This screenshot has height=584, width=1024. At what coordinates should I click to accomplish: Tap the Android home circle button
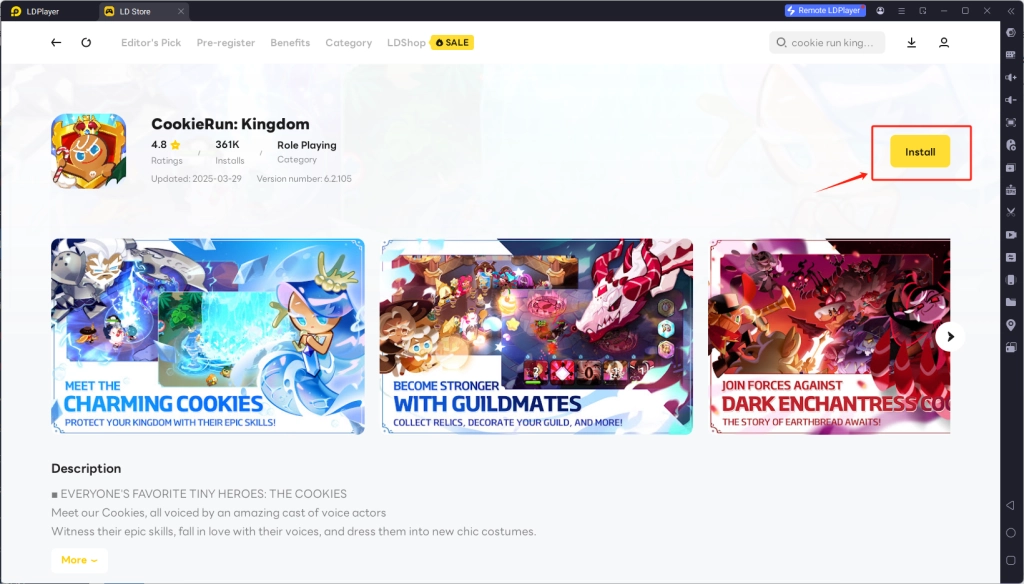(x=1011, y=532)
